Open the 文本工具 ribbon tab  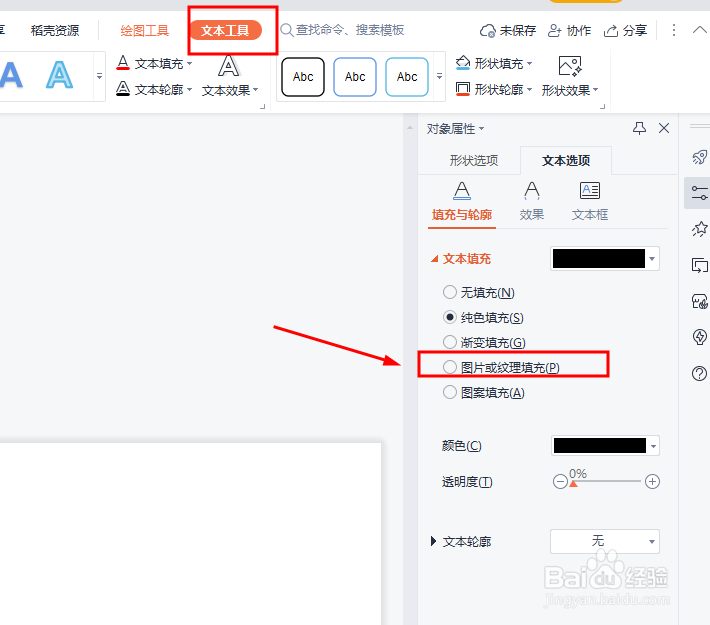[225, 30]
